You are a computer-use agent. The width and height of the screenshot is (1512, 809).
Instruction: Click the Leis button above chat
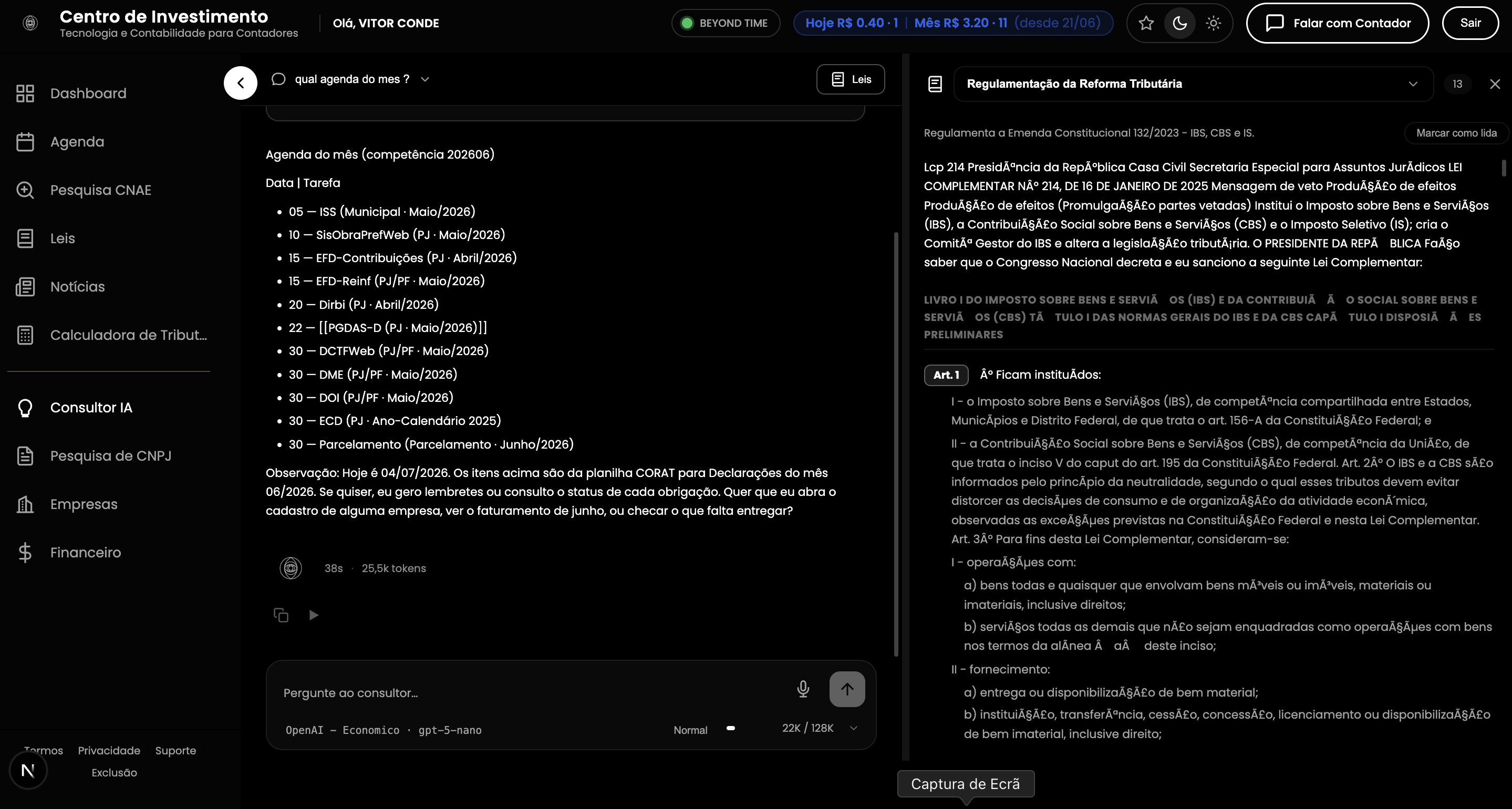tap(851, 79)
